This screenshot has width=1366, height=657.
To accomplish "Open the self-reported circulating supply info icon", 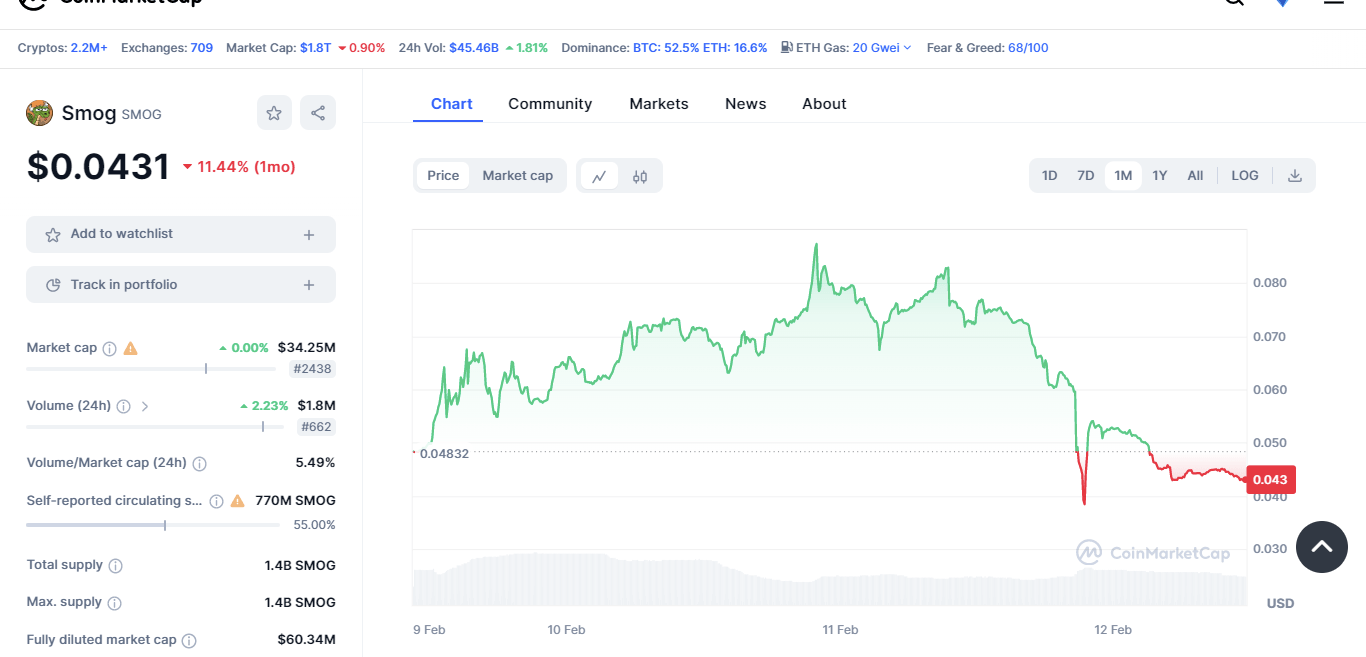I will pyautogui.click(x=216, y=501).
